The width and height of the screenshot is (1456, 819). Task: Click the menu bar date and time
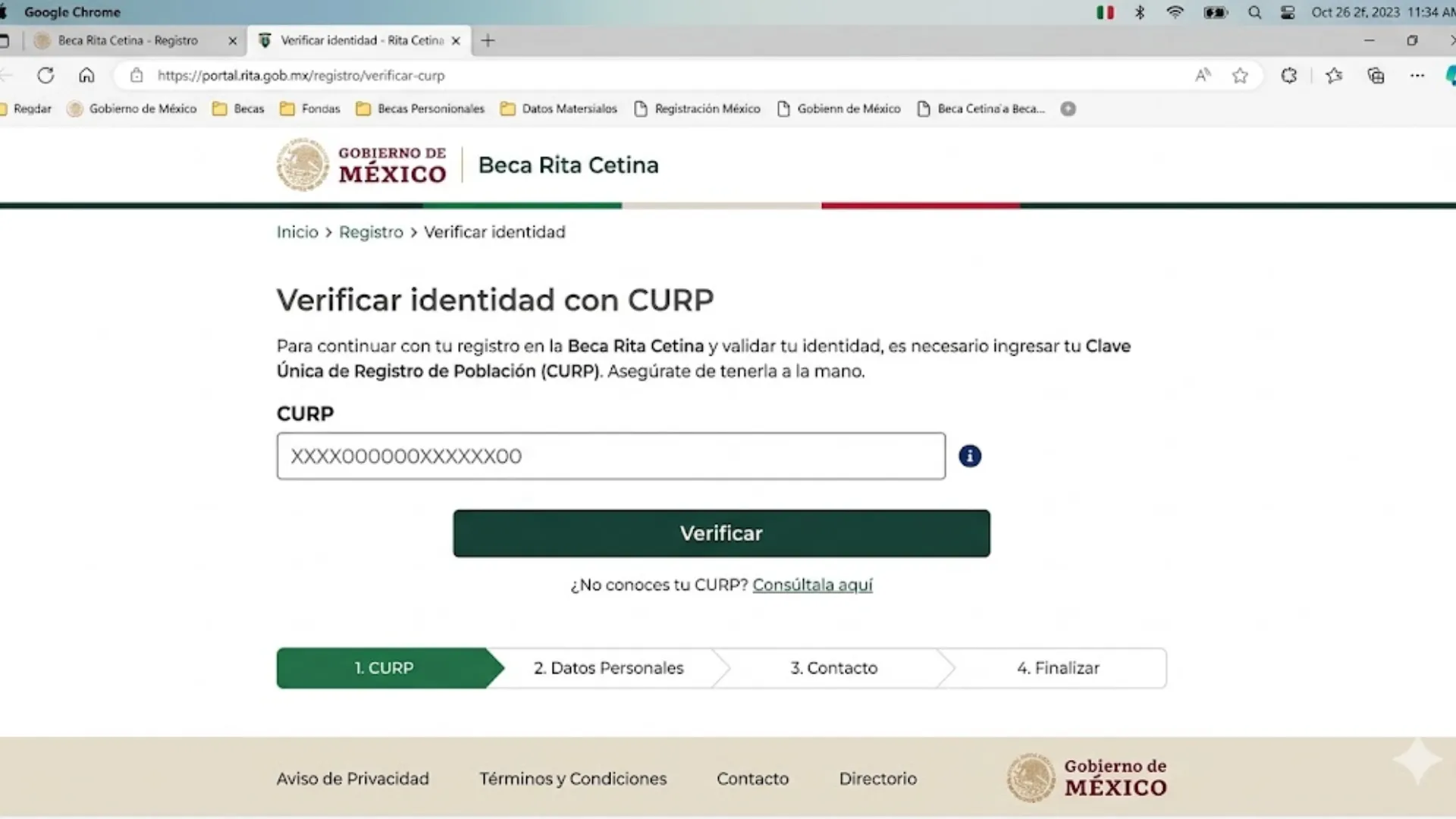1382,12
